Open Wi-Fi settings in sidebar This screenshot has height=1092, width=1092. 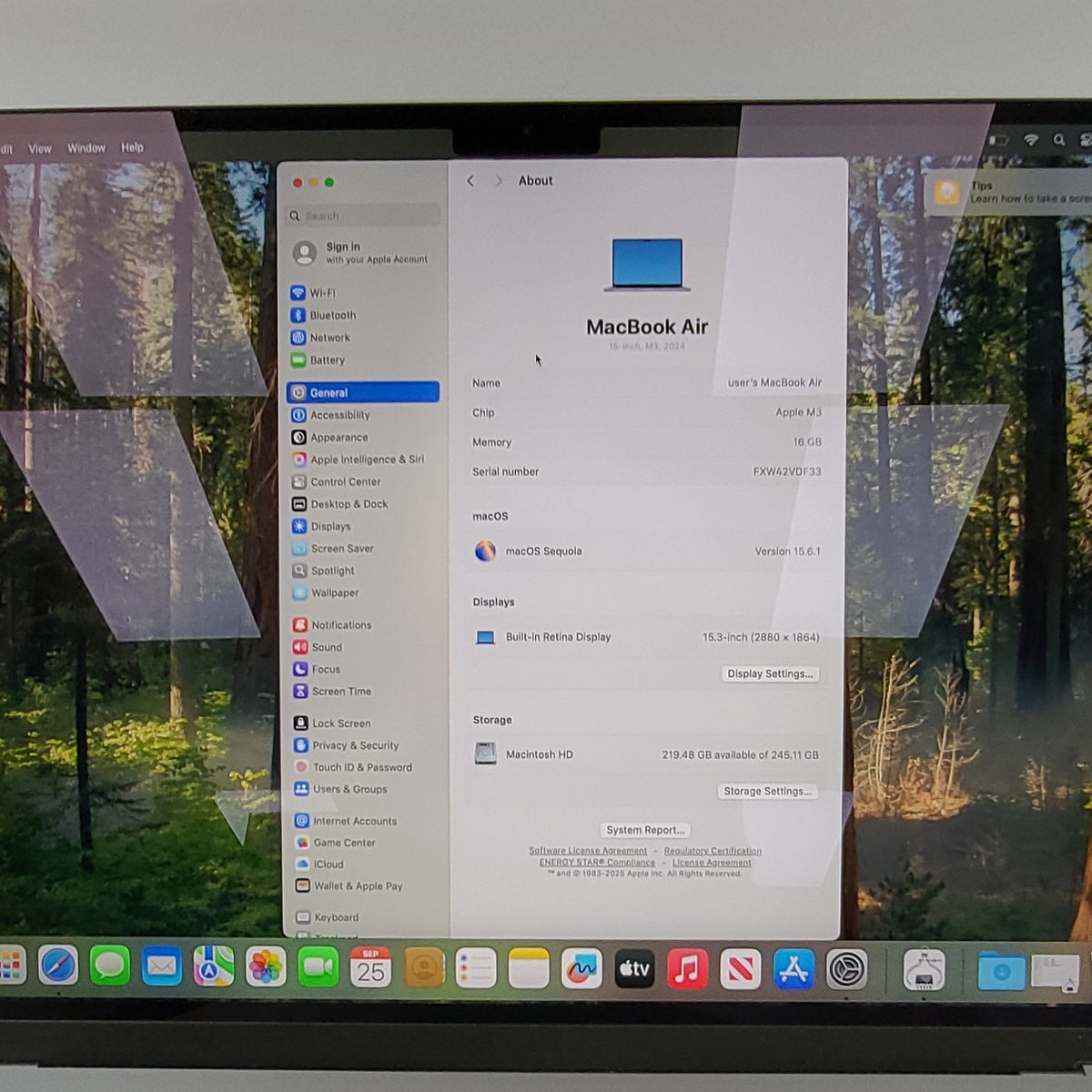coord(313,293)
